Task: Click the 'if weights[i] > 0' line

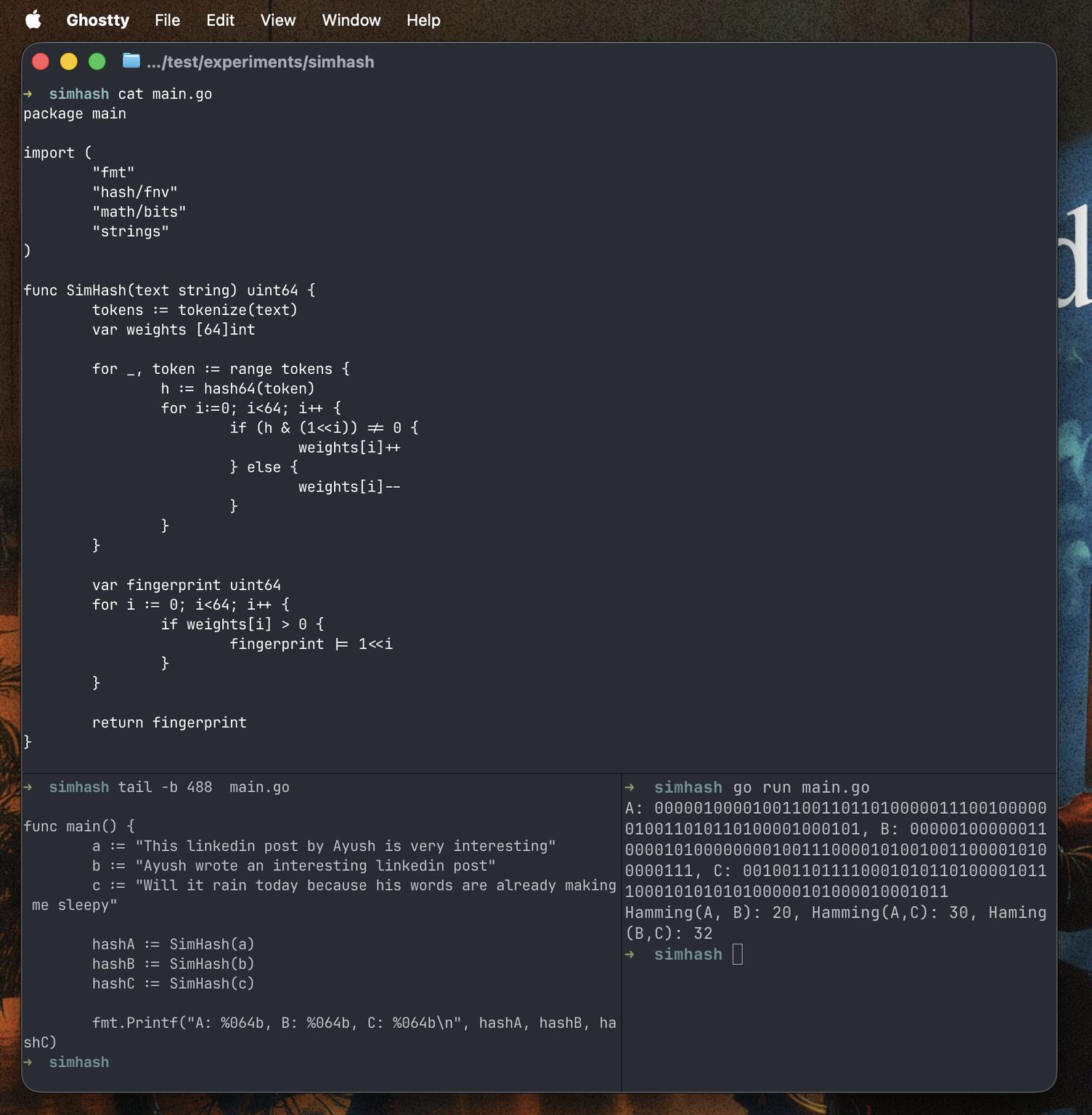Action: click(243, 624)
